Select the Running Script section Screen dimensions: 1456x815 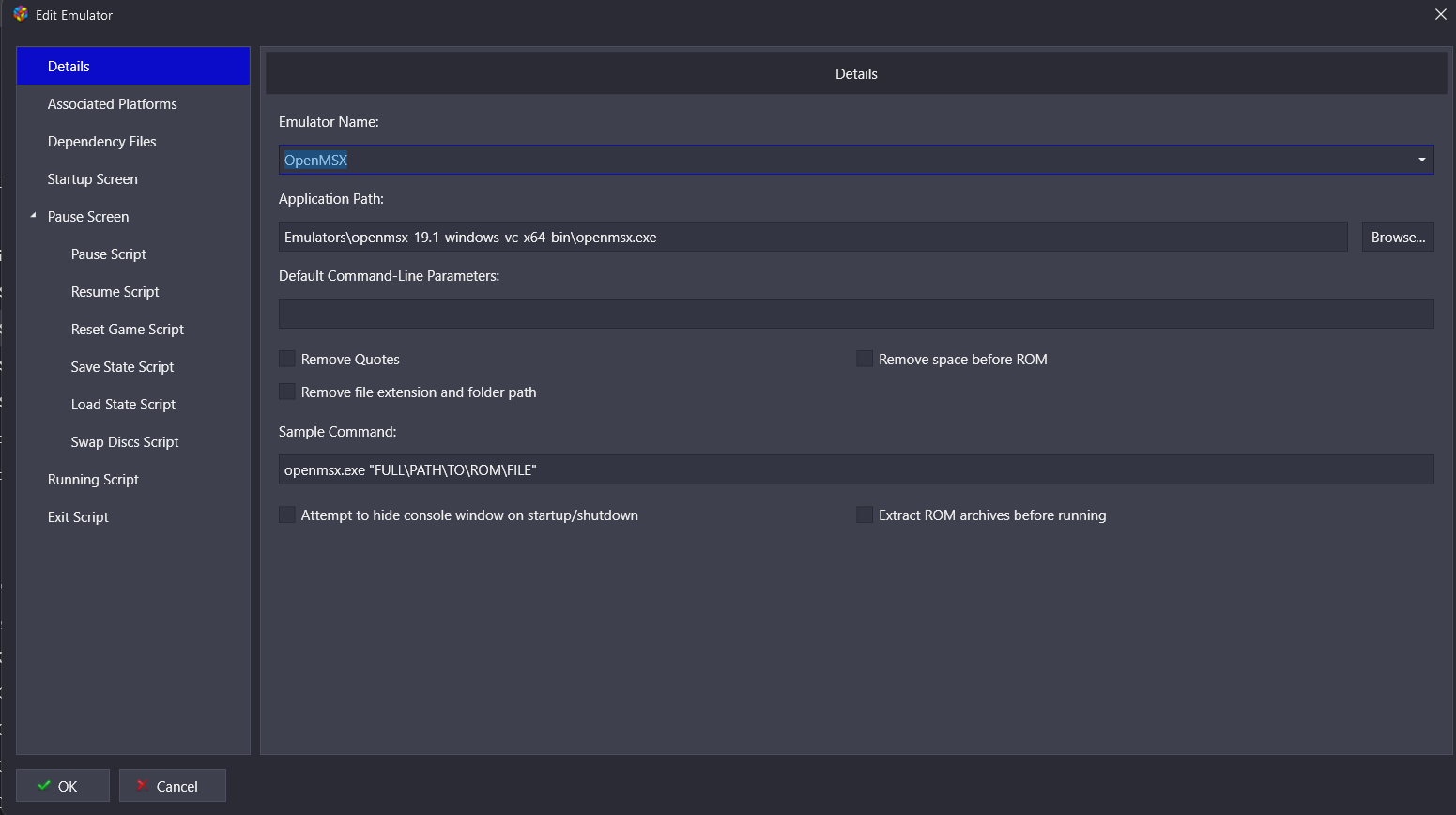tap(93, 480)
